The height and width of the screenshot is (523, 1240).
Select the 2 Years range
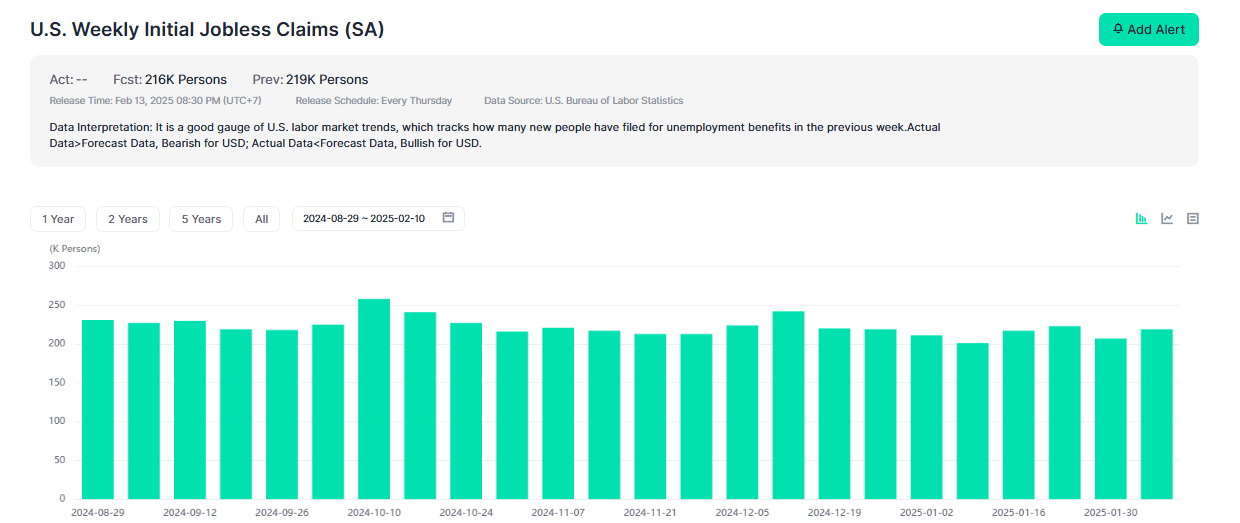pos(128,219)
